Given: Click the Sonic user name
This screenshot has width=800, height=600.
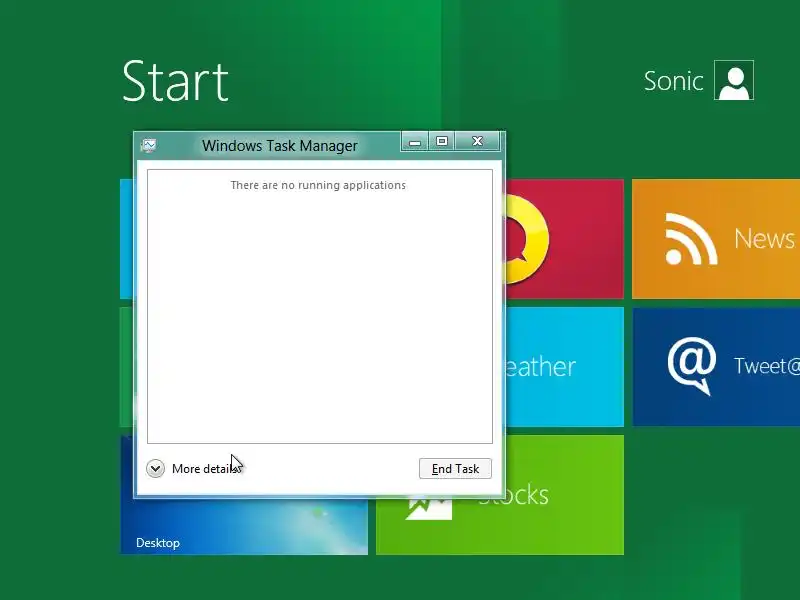Looking at the screenshot, I should click(x=673, y=81).
